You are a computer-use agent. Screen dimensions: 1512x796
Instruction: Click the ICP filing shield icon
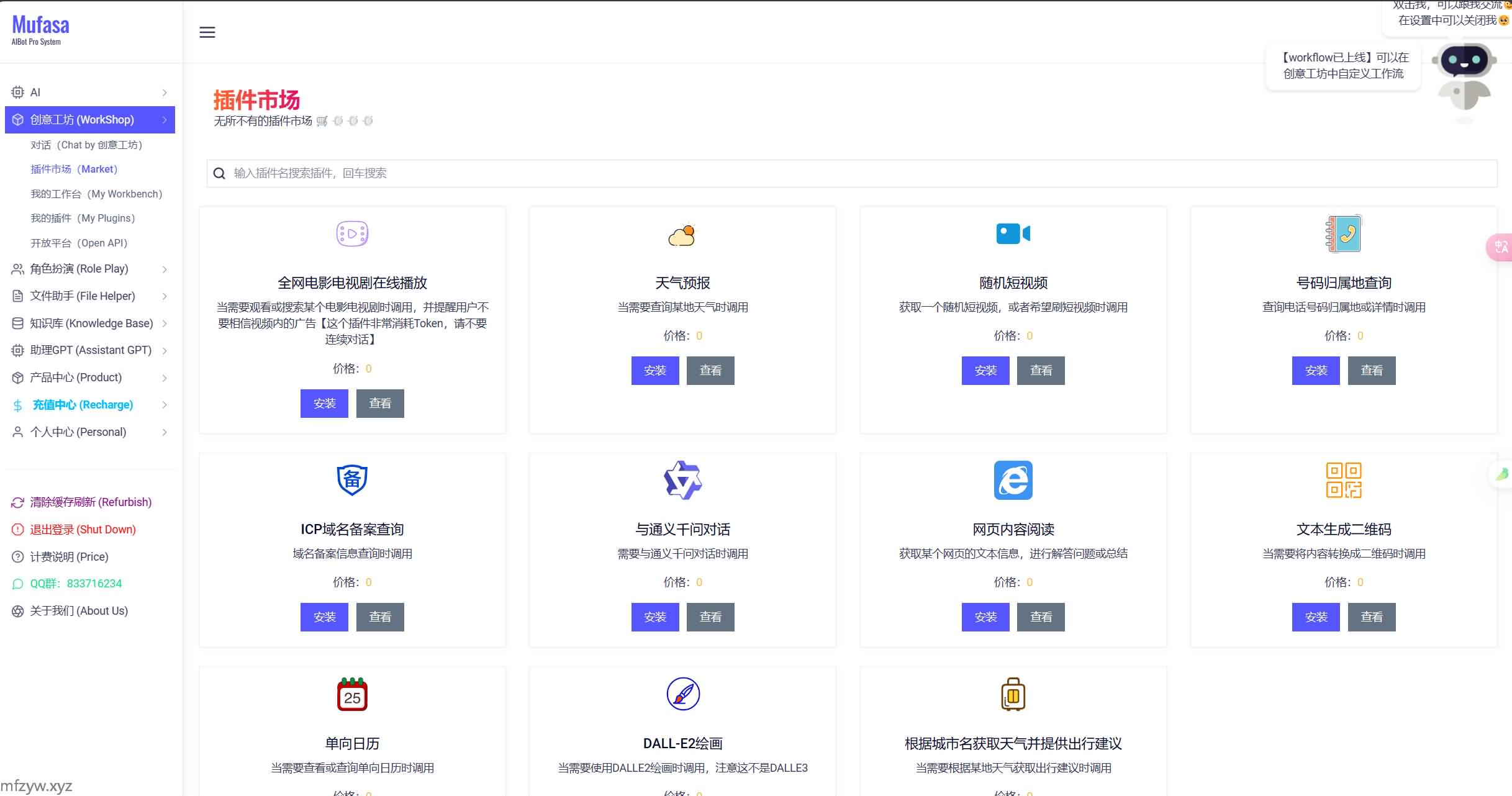[x=352, y=479]
